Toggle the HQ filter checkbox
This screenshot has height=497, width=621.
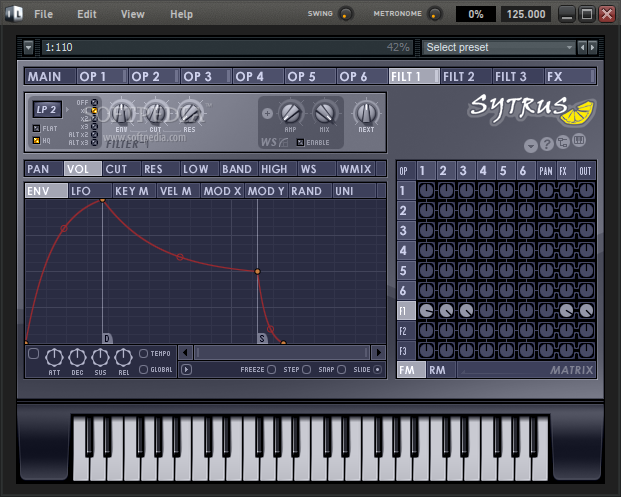coord(36,140)
